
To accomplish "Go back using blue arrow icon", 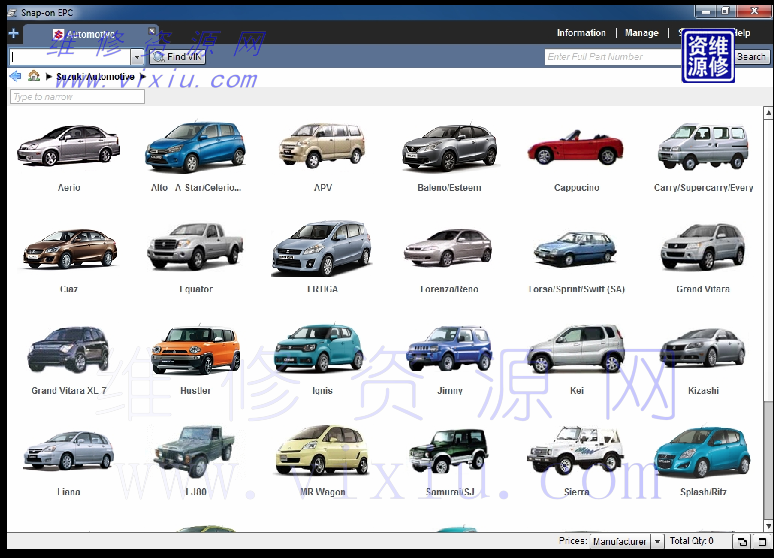I will [x=15, y=76].
